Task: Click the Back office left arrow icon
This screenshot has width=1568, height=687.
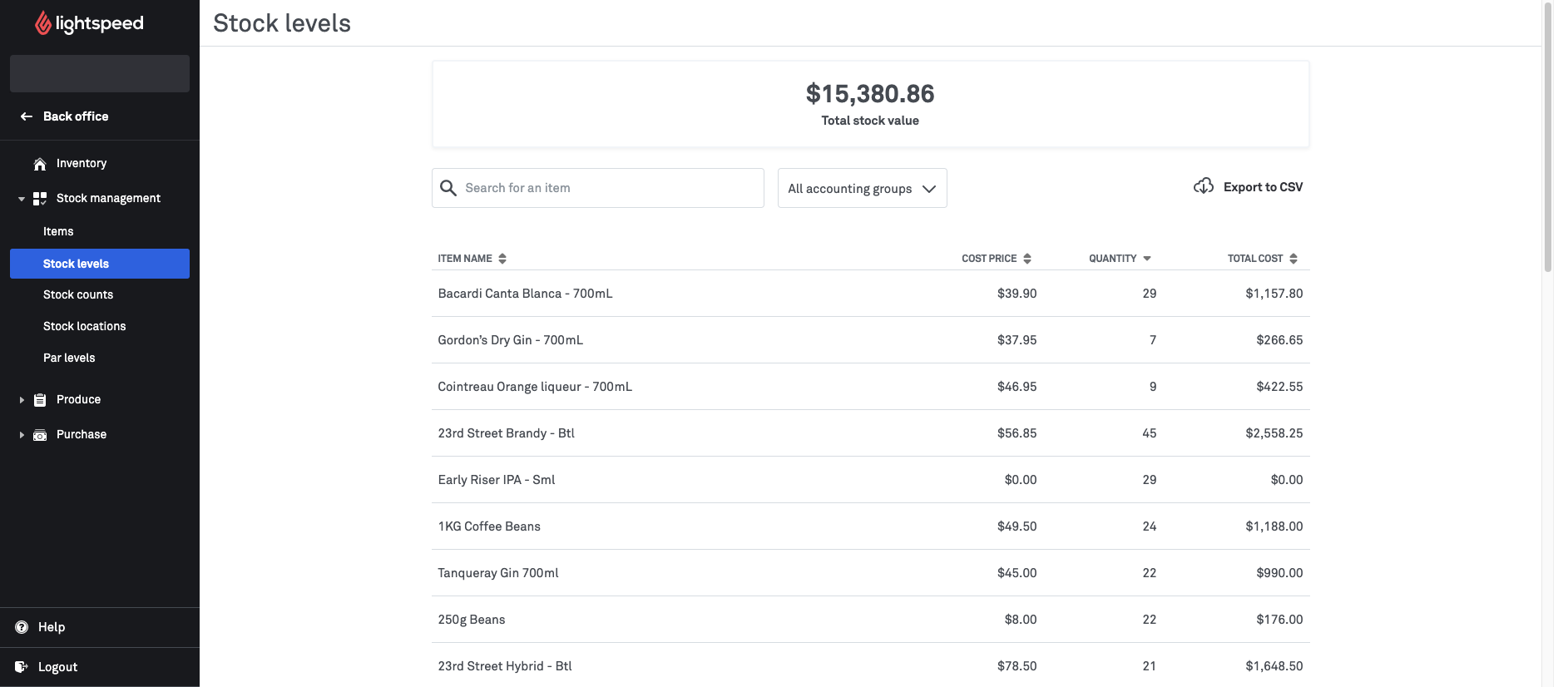Action: [27, 116]
